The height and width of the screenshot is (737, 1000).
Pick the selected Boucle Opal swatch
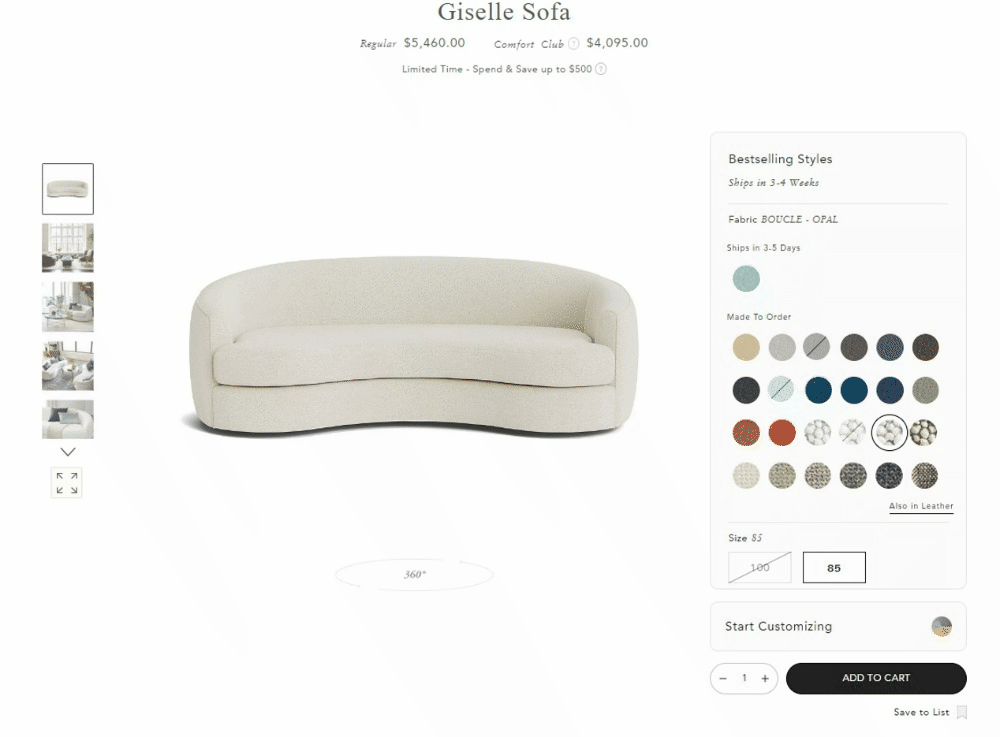(x=889, y=432)
